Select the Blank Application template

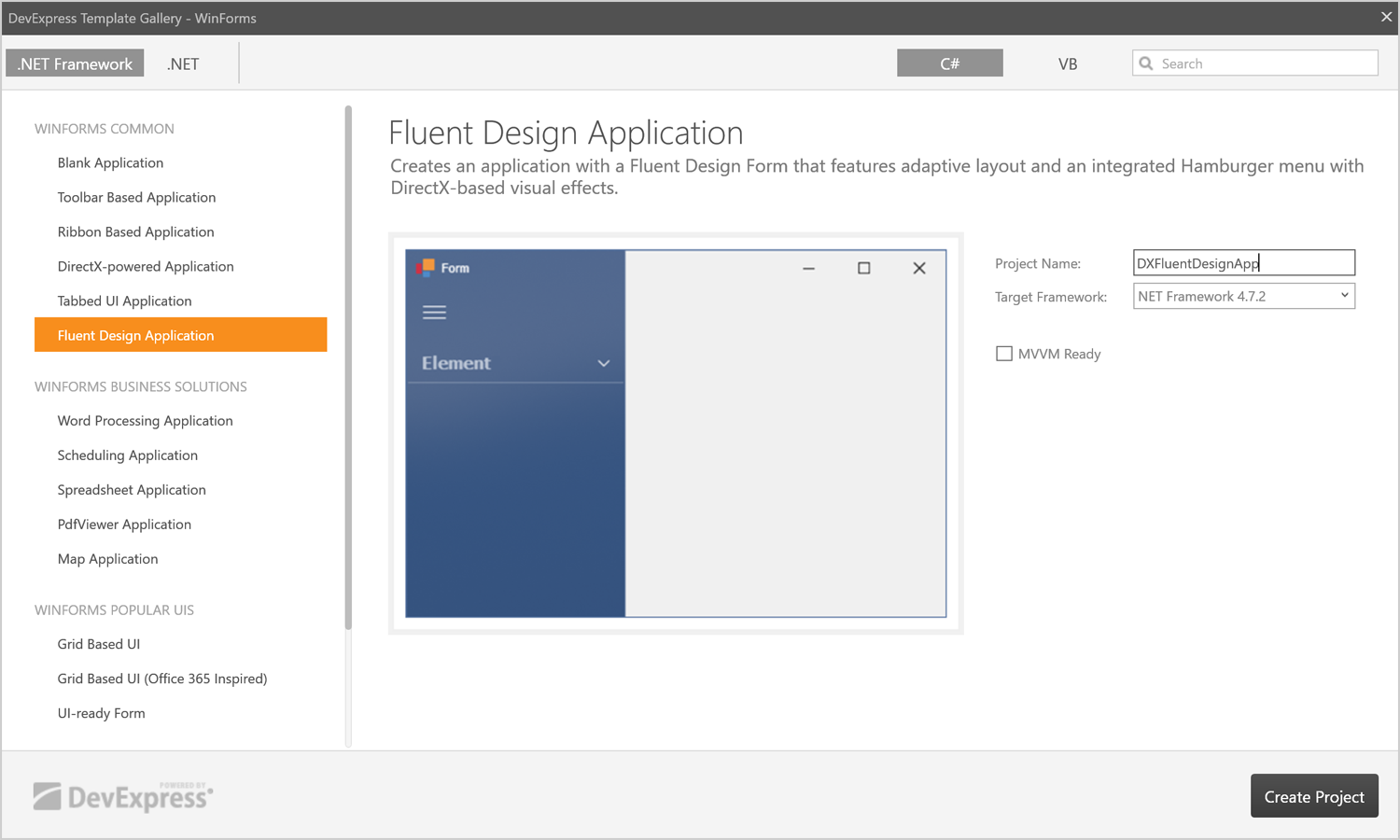click(x=110, y=162)
